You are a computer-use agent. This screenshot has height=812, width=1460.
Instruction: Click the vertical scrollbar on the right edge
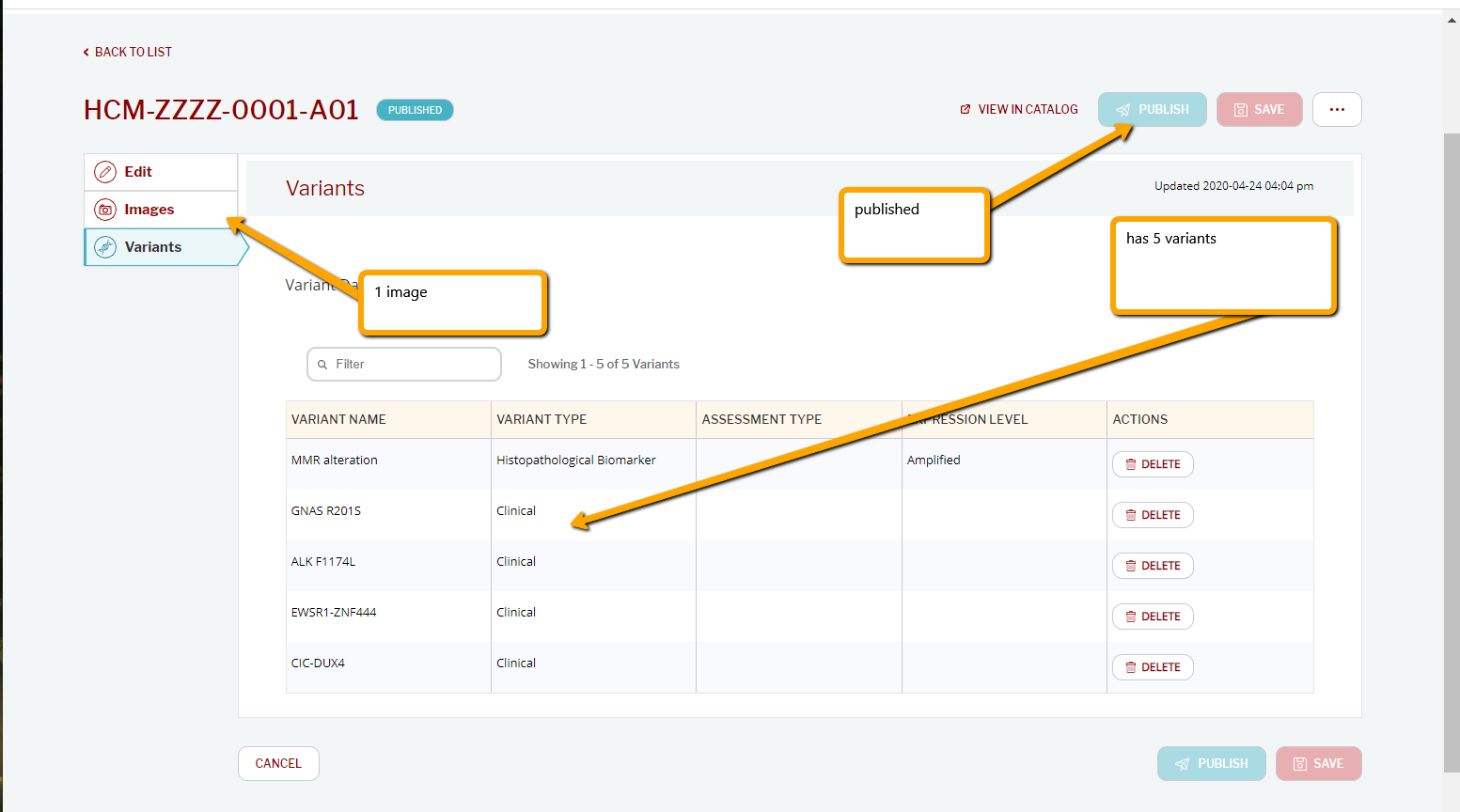[1453, 376]
